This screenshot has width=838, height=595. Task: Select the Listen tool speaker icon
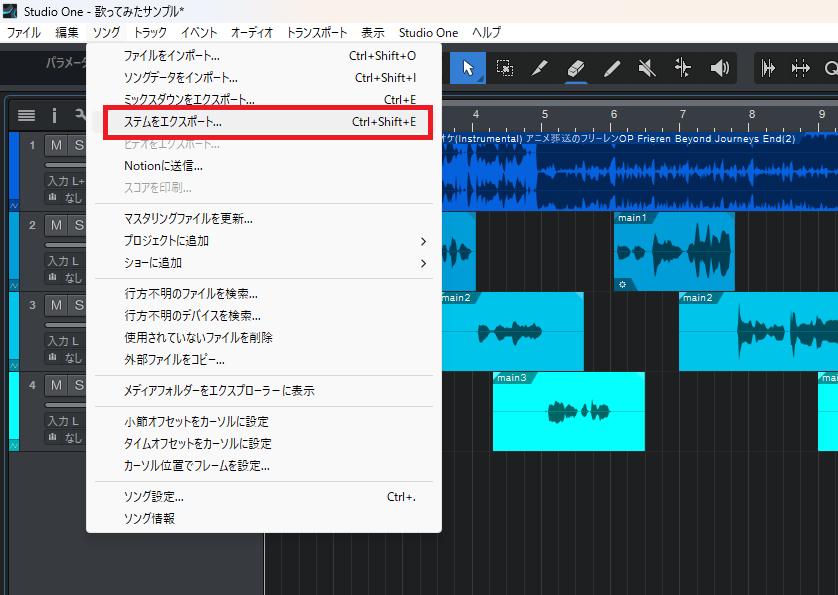coord(718,68)
